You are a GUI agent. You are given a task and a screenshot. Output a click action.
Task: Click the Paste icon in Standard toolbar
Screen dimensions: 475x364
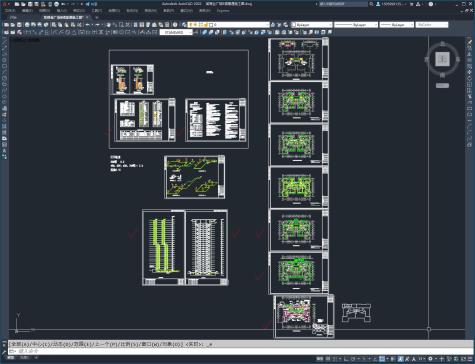pyautogui.click(x=66, y=25)
